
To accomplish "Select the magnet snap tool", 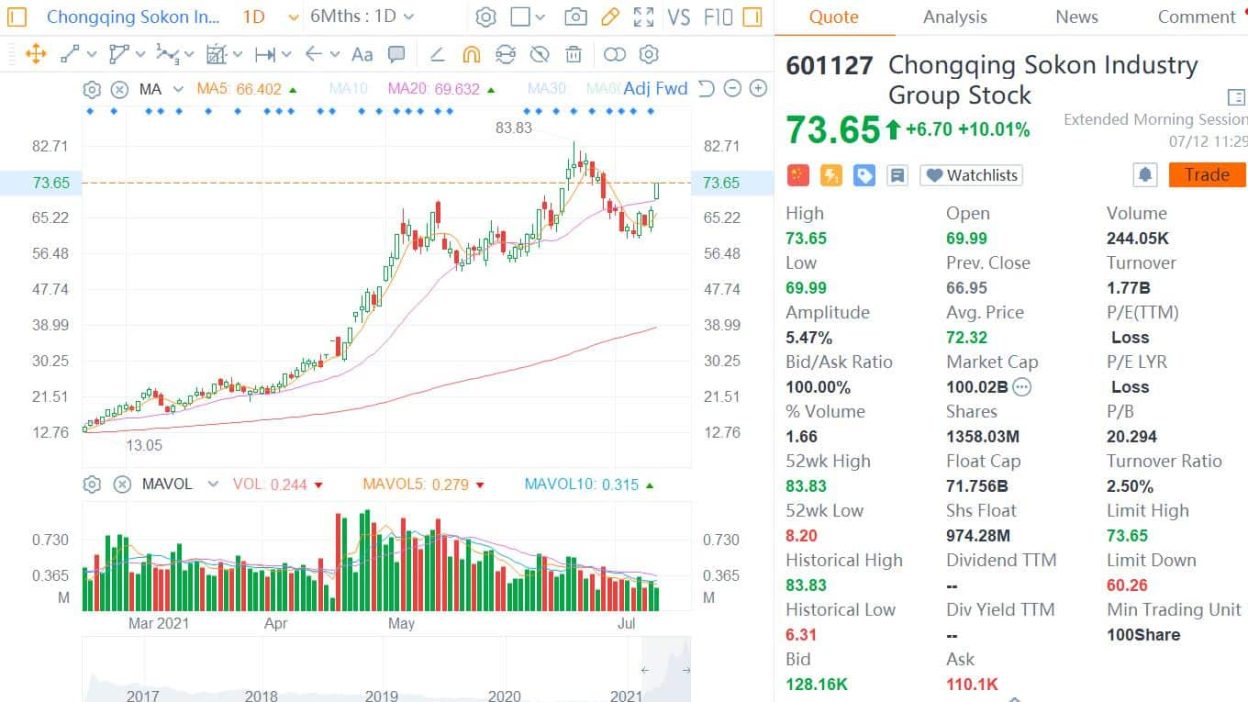I will tap(472, 54).
